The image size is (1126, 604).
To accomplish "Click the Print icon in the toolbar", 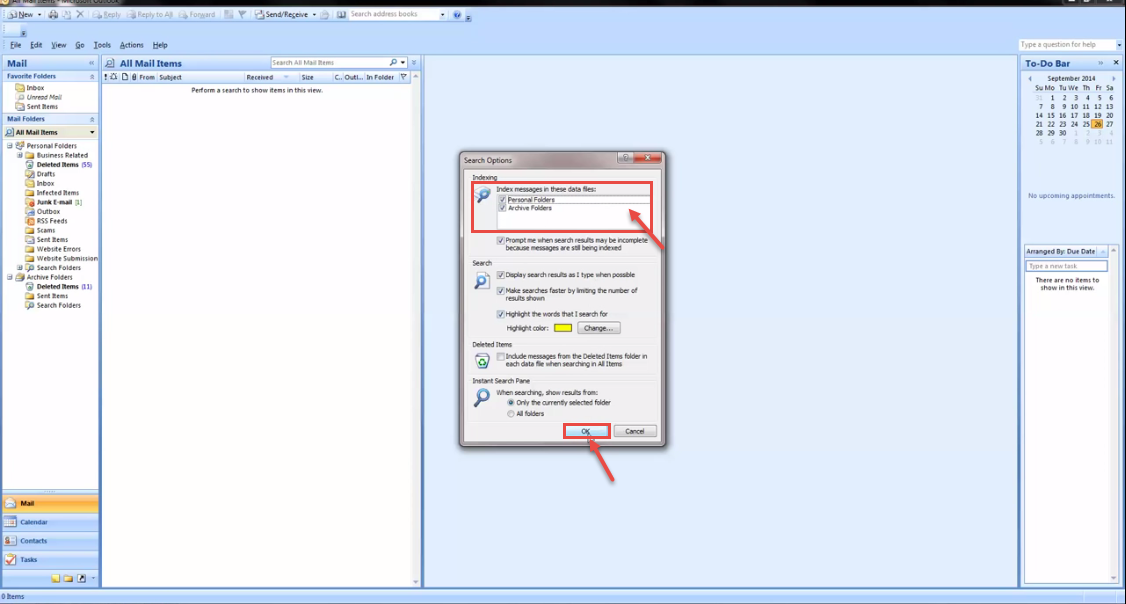I will click(x=52, y=14).
